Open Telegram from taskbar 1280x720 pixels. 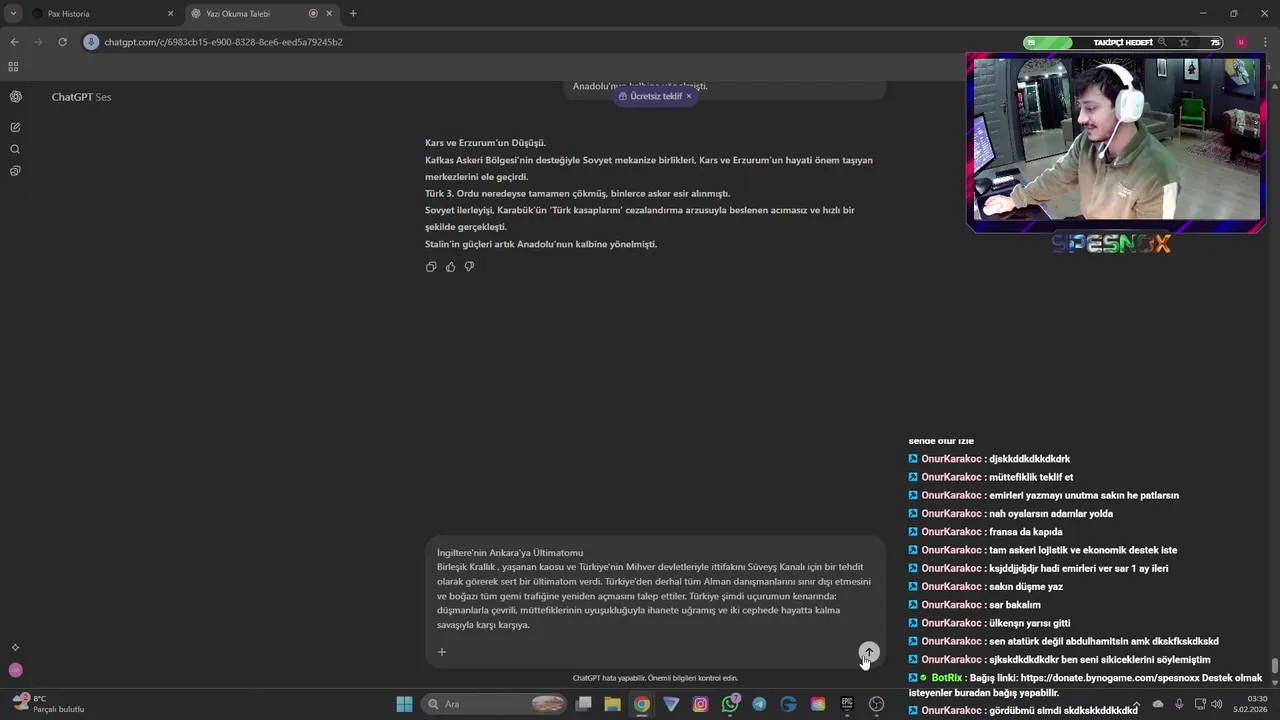click(x=759, y=704)
